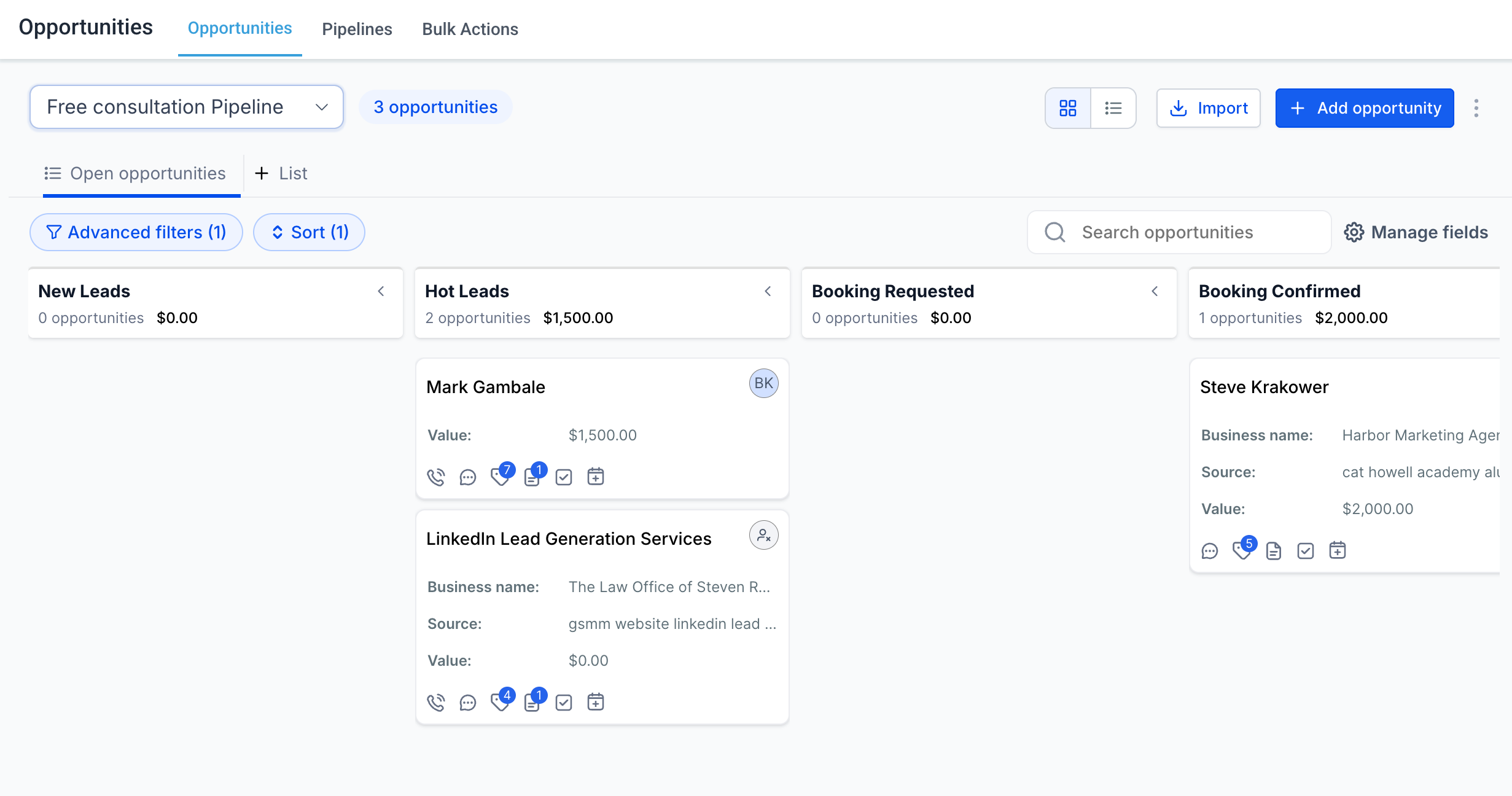Viewport: 1512px width, 796px height.
Task: Go to the Bulk Actions tab
Action: (x=470, y=29)
